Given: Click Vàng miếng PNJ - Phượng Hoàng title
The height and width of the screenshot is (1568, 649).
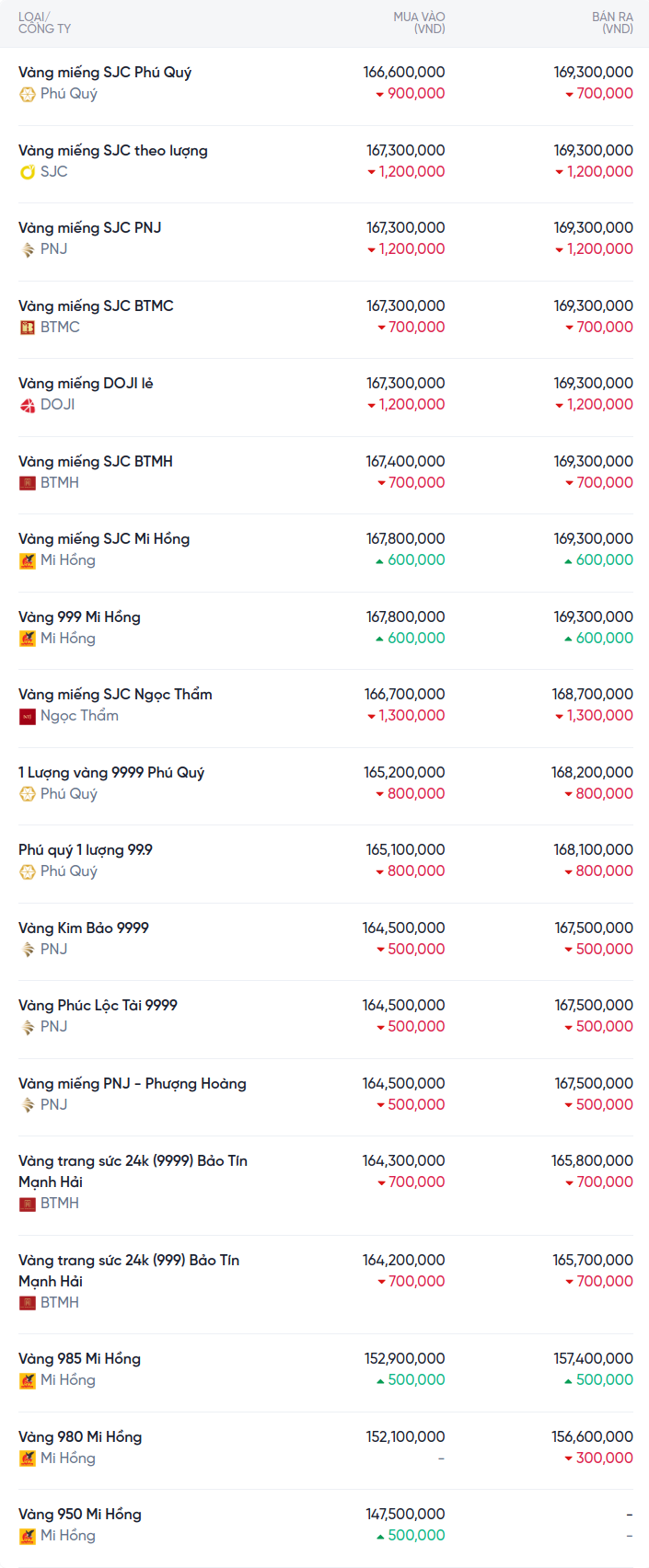Looking at the screenshot, I should (132, 1083).
